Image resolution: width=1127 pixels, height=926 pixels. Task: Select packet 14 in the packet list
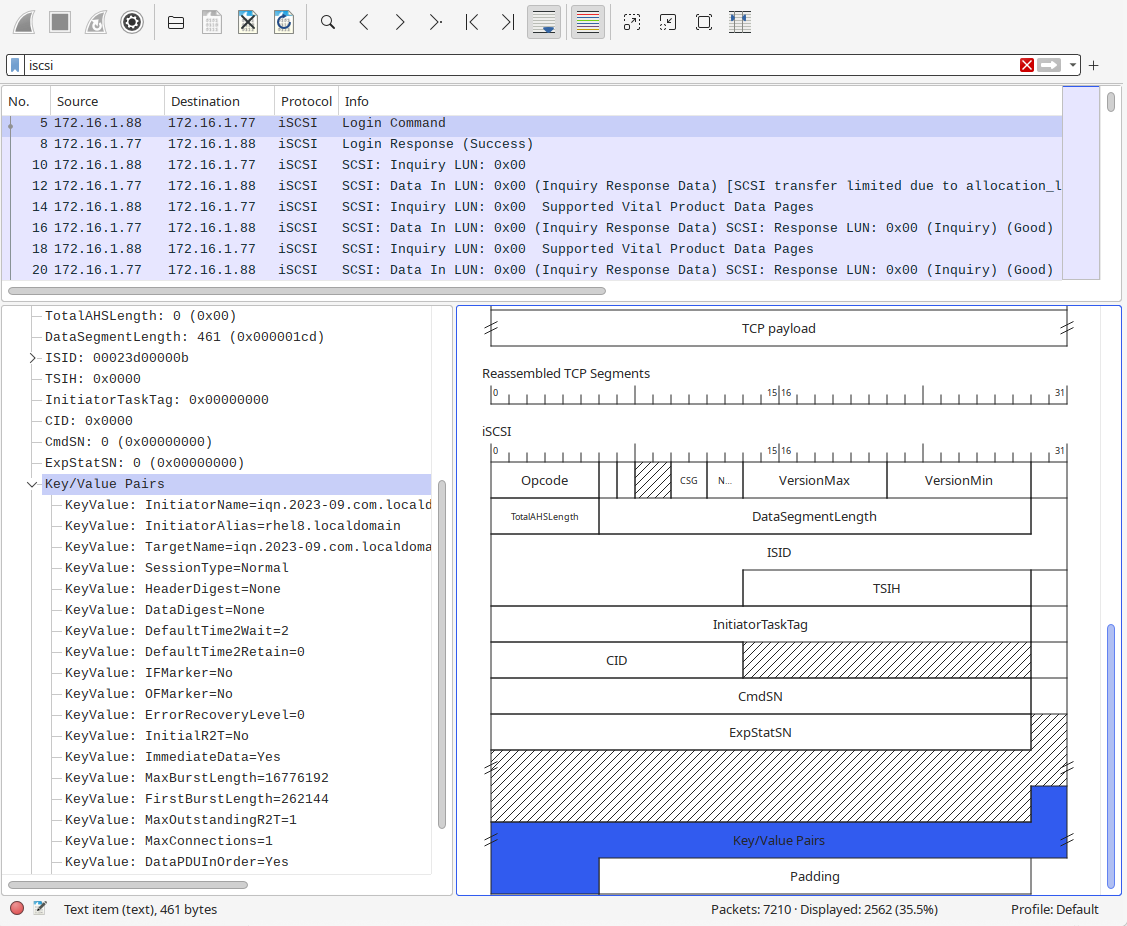[x=532, y=207]
